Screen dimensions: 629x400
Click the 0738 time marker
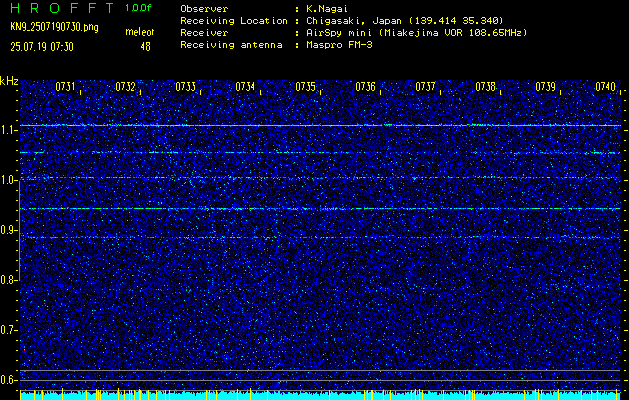tap(485, 87)
